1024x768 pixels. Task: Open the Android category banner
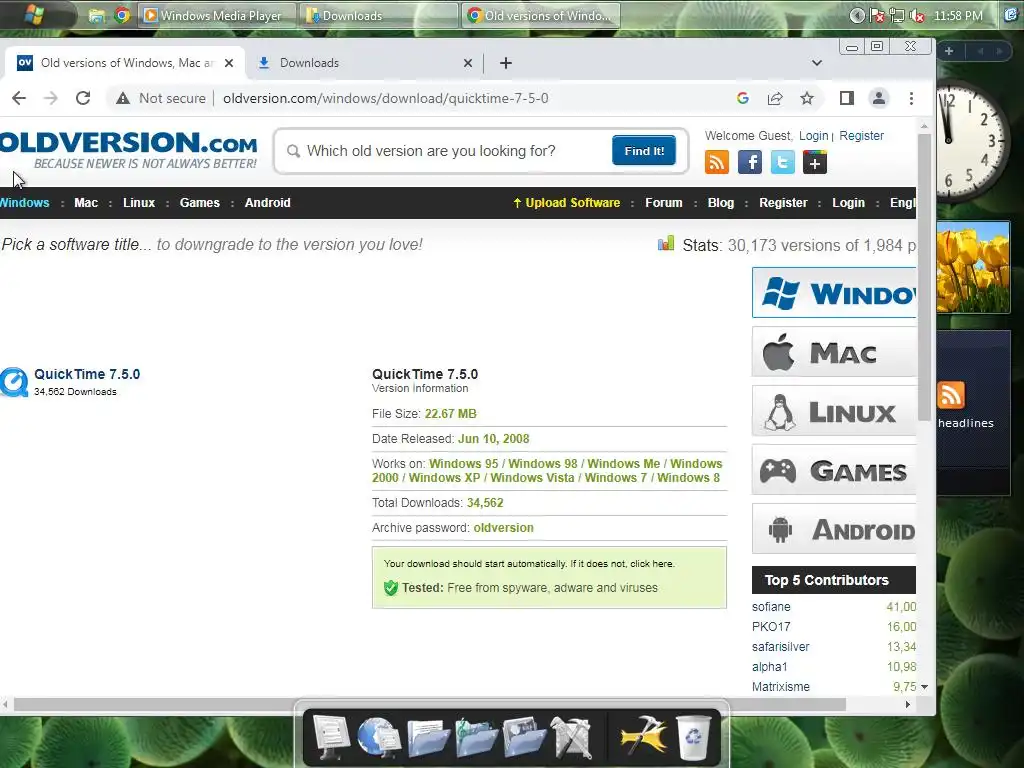pyautogui.click(x=834, y=529)
